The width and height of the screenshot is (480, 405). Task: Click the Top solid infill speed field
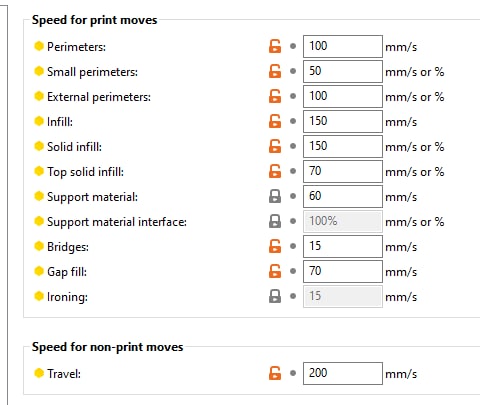tap(343, 171)
